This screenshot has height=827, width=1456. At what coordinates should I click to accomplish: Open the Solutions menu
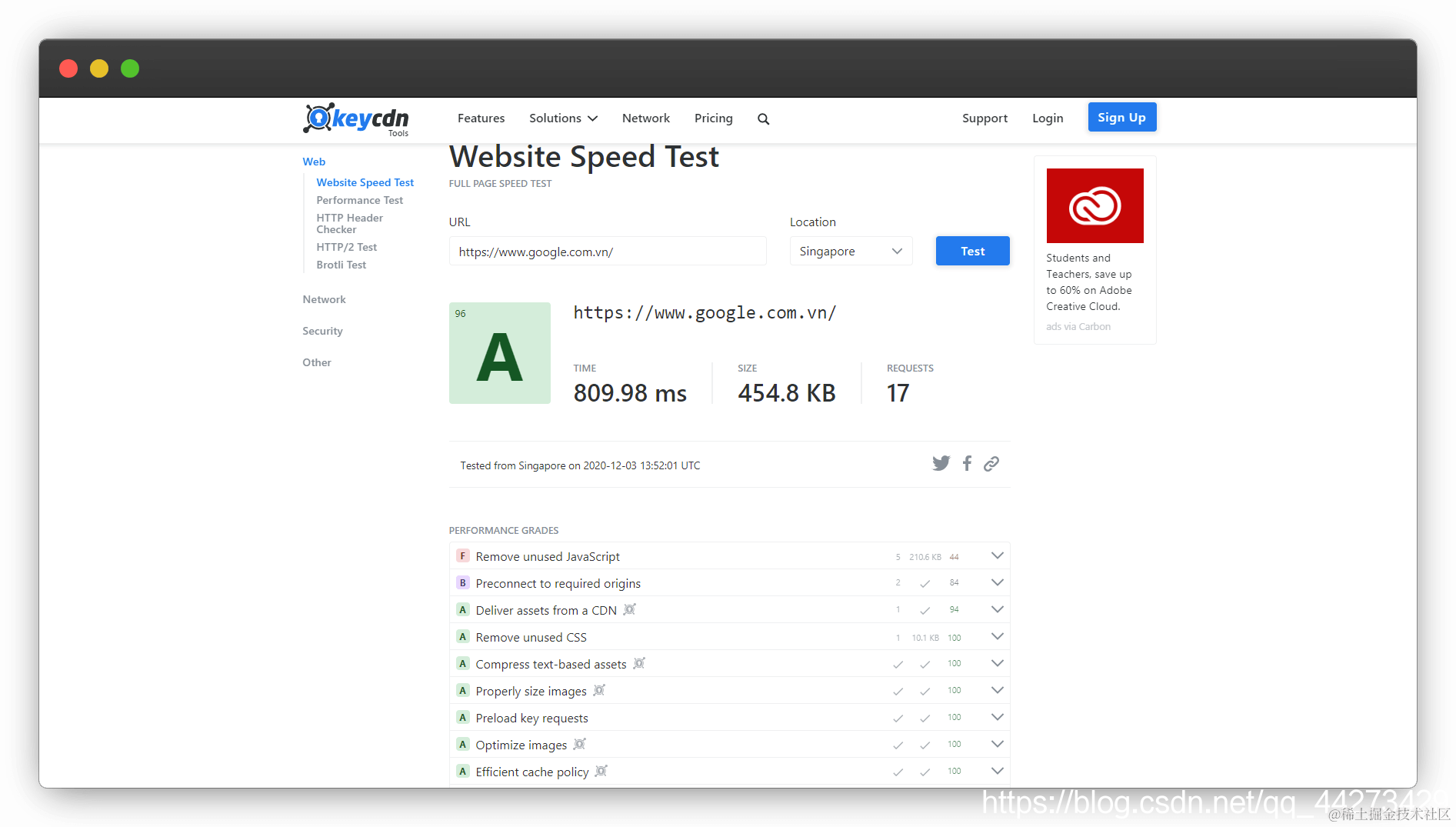point(563,118)
